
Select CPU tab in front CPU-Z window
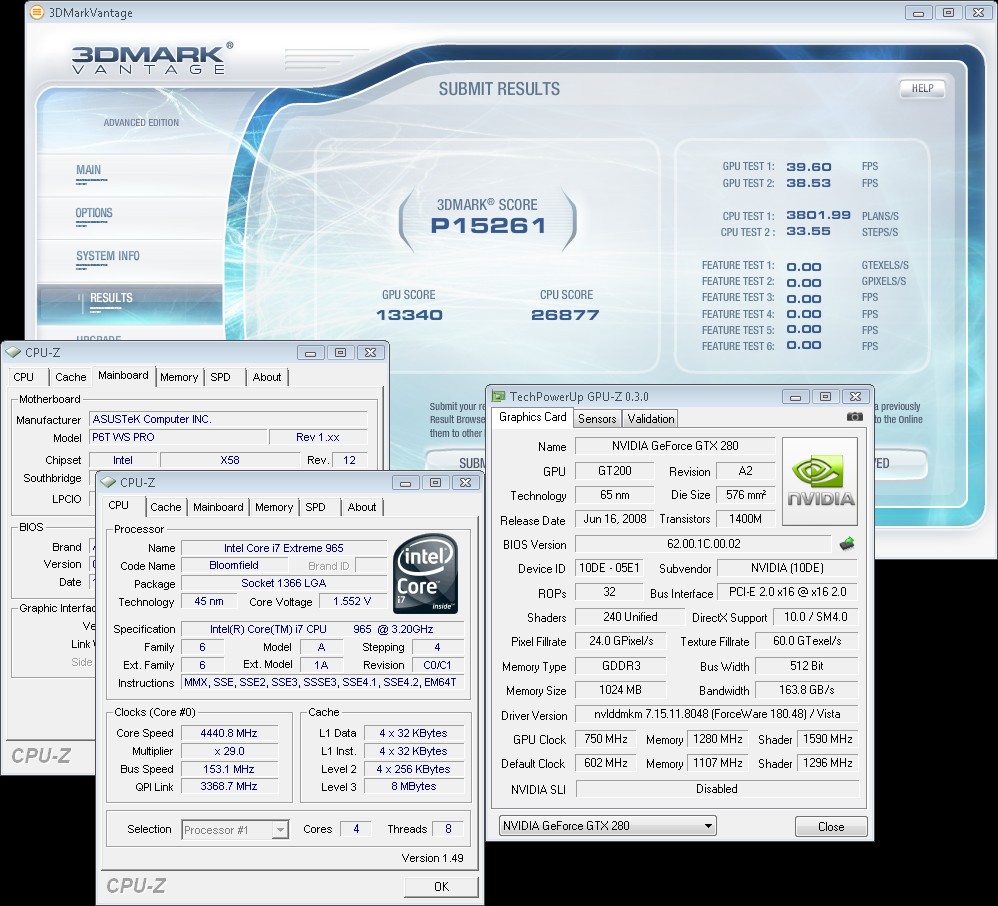tap(118, 505)
